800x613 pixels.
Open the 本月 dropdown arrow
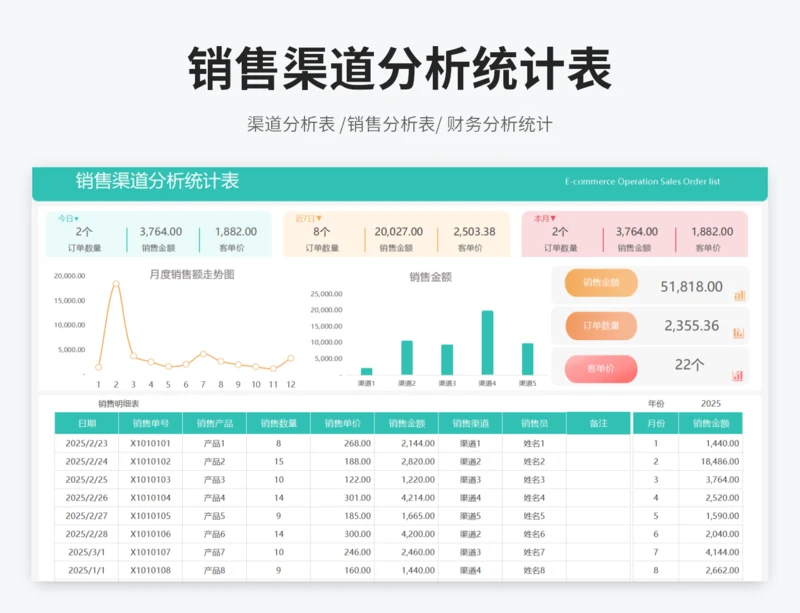click(x=553, y=218)
